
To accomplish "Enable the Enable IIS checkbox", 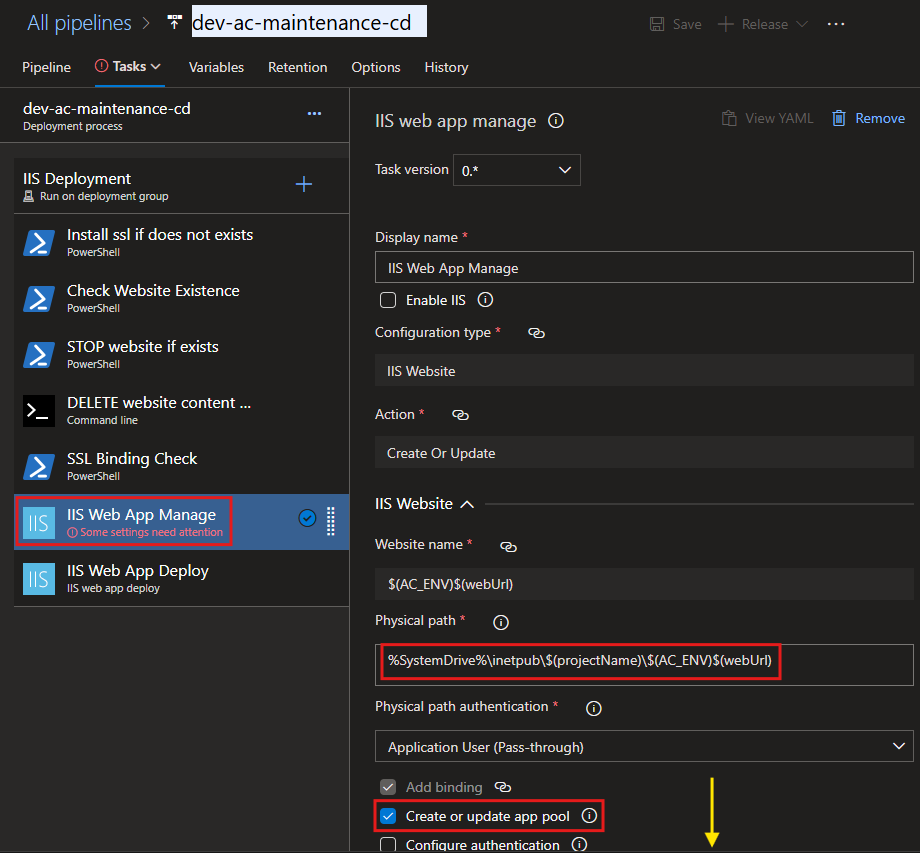I will [x=388, y=300].
